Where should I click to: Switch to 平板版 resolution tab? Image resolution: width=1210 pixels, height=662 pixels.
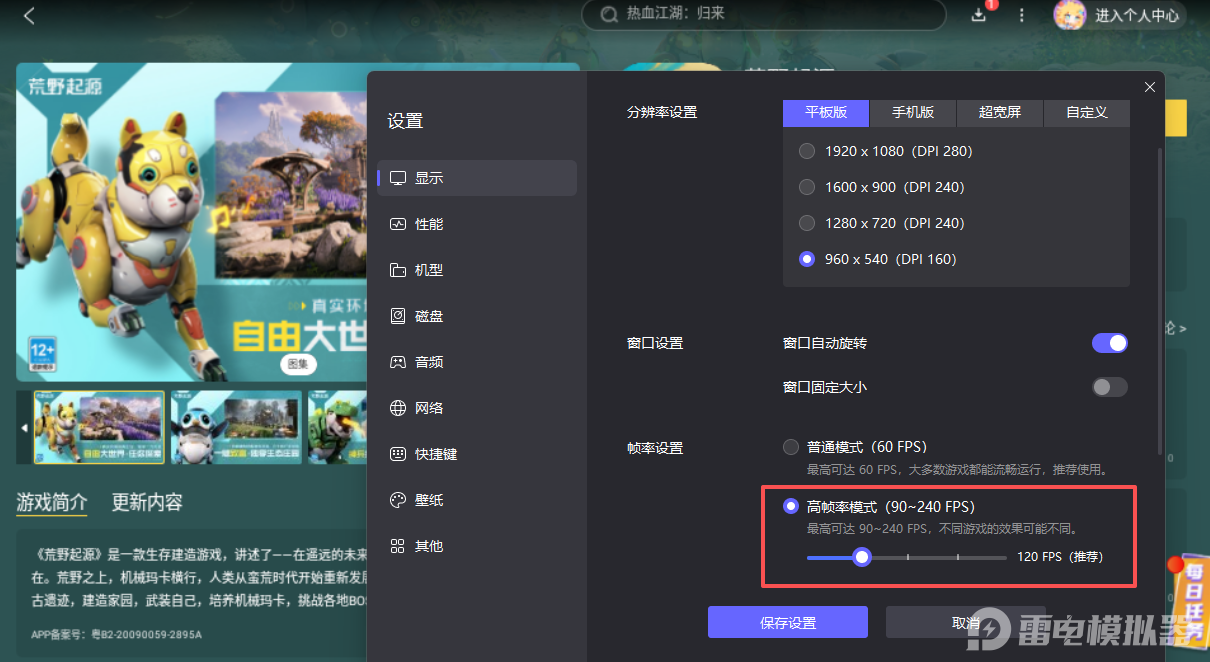[x=826, y=113]
